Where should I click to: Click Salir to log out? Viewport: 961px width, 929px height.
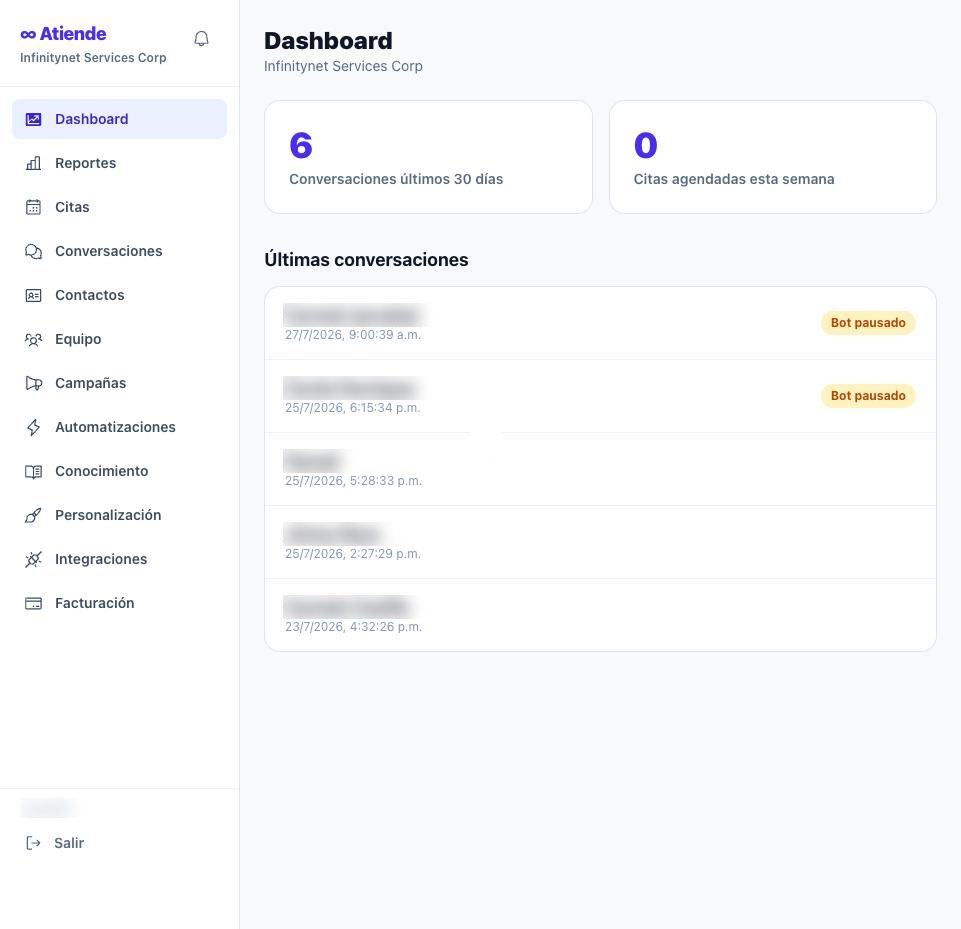point(69,843)
